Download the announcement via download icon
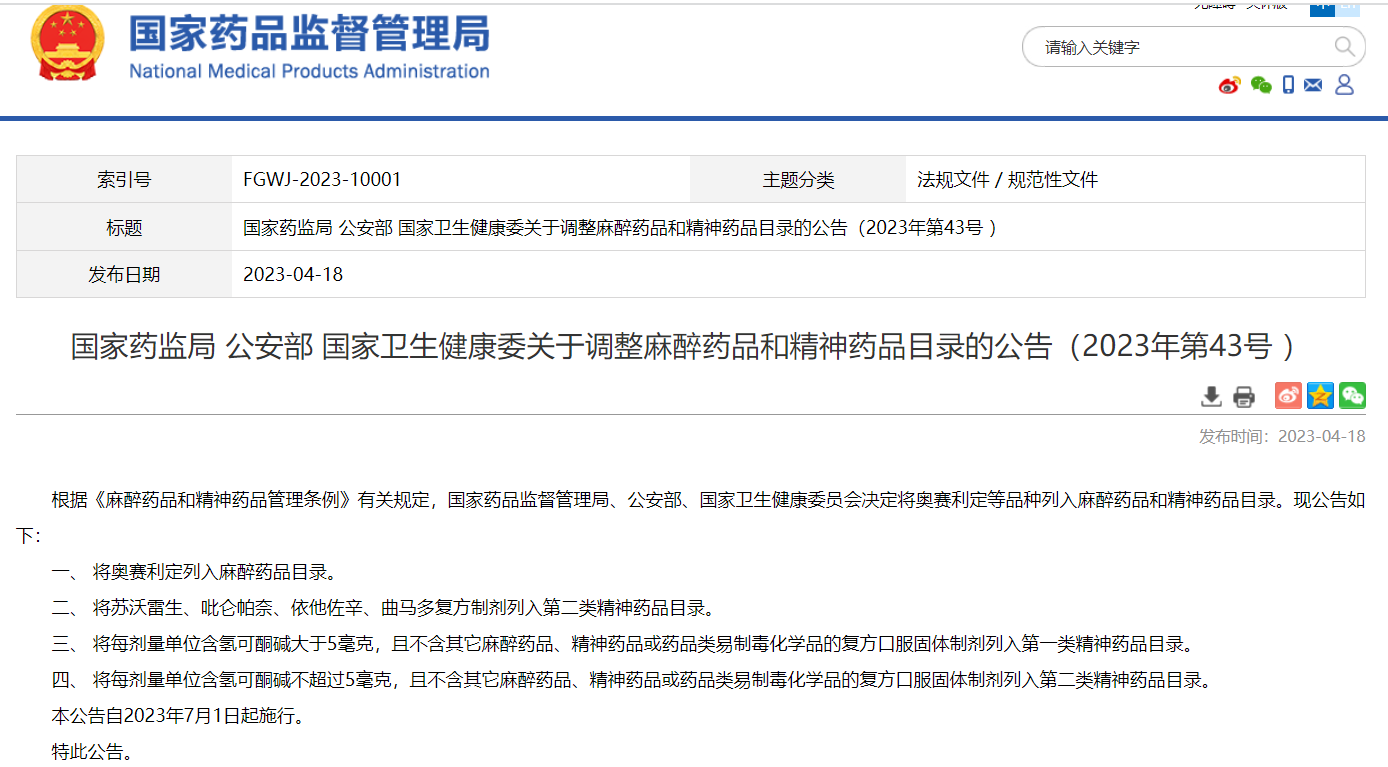The width and height of the screenshot is (1388, 767). tap(1211, 396)
